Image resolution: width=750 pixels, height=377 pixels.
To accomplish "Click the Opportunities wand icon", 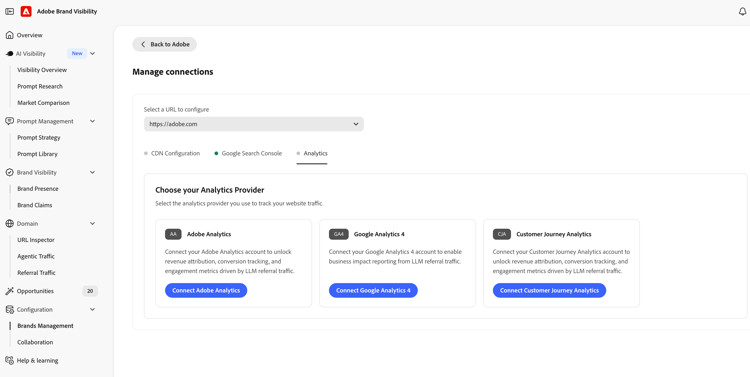I will 10,291.
